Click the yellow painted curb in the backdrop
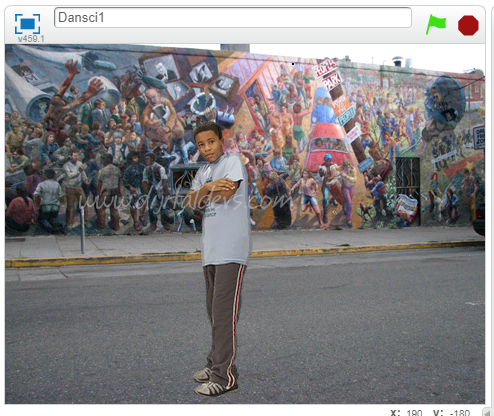 coord(245,254)
